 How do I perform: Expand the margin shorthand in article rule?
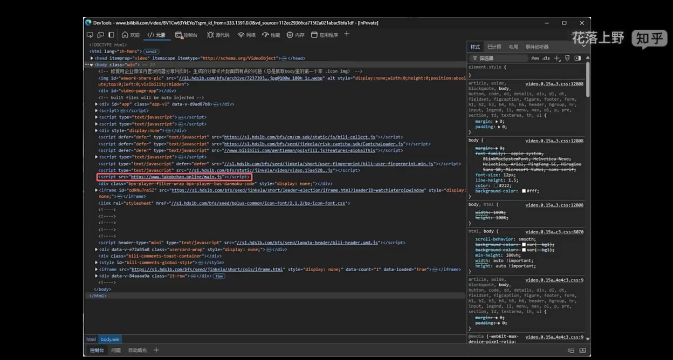(497, 121)
